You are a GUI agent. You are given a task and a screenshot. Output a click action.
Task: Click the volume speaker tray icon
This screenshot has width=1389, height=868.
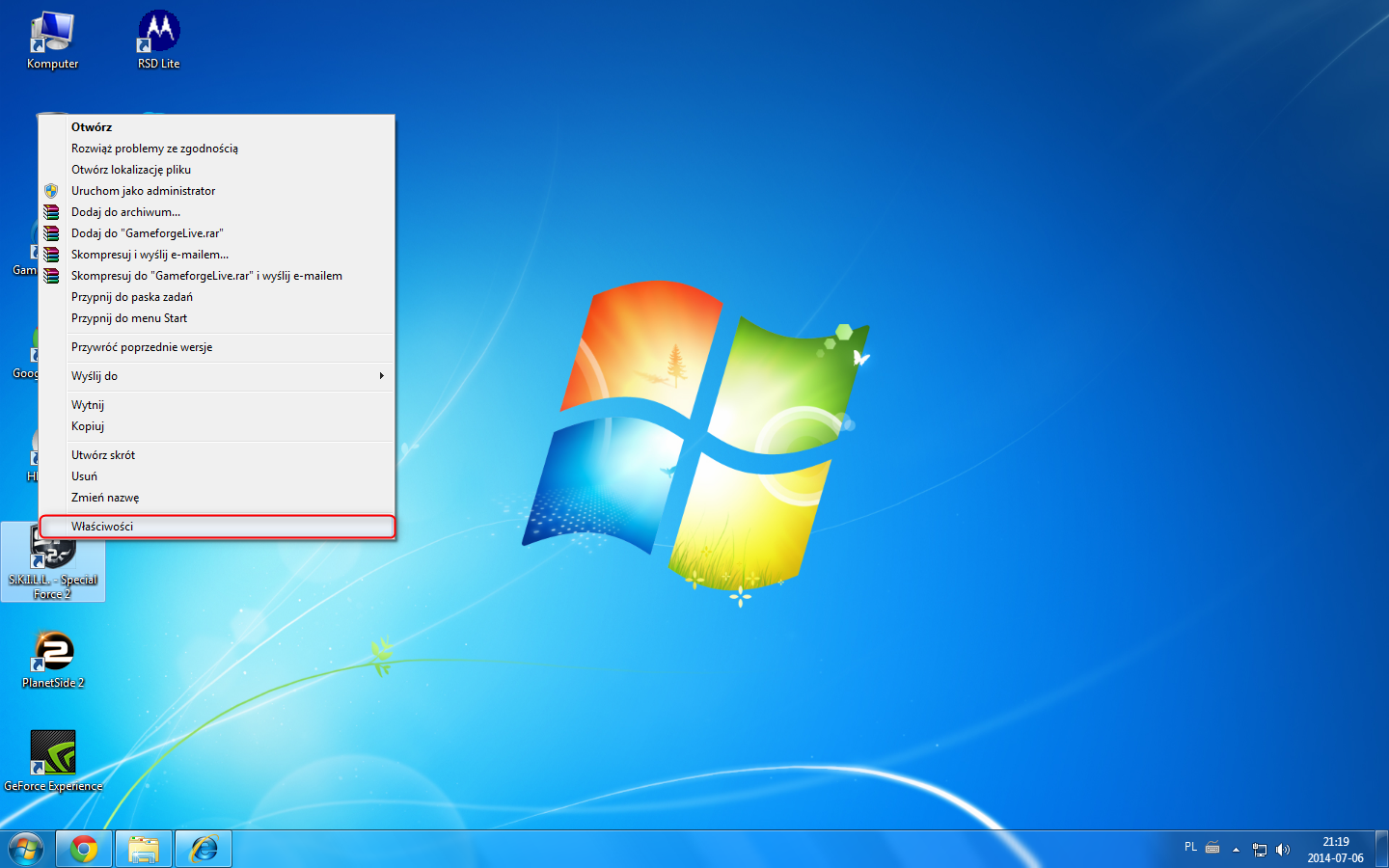(x=1282, y=850)
